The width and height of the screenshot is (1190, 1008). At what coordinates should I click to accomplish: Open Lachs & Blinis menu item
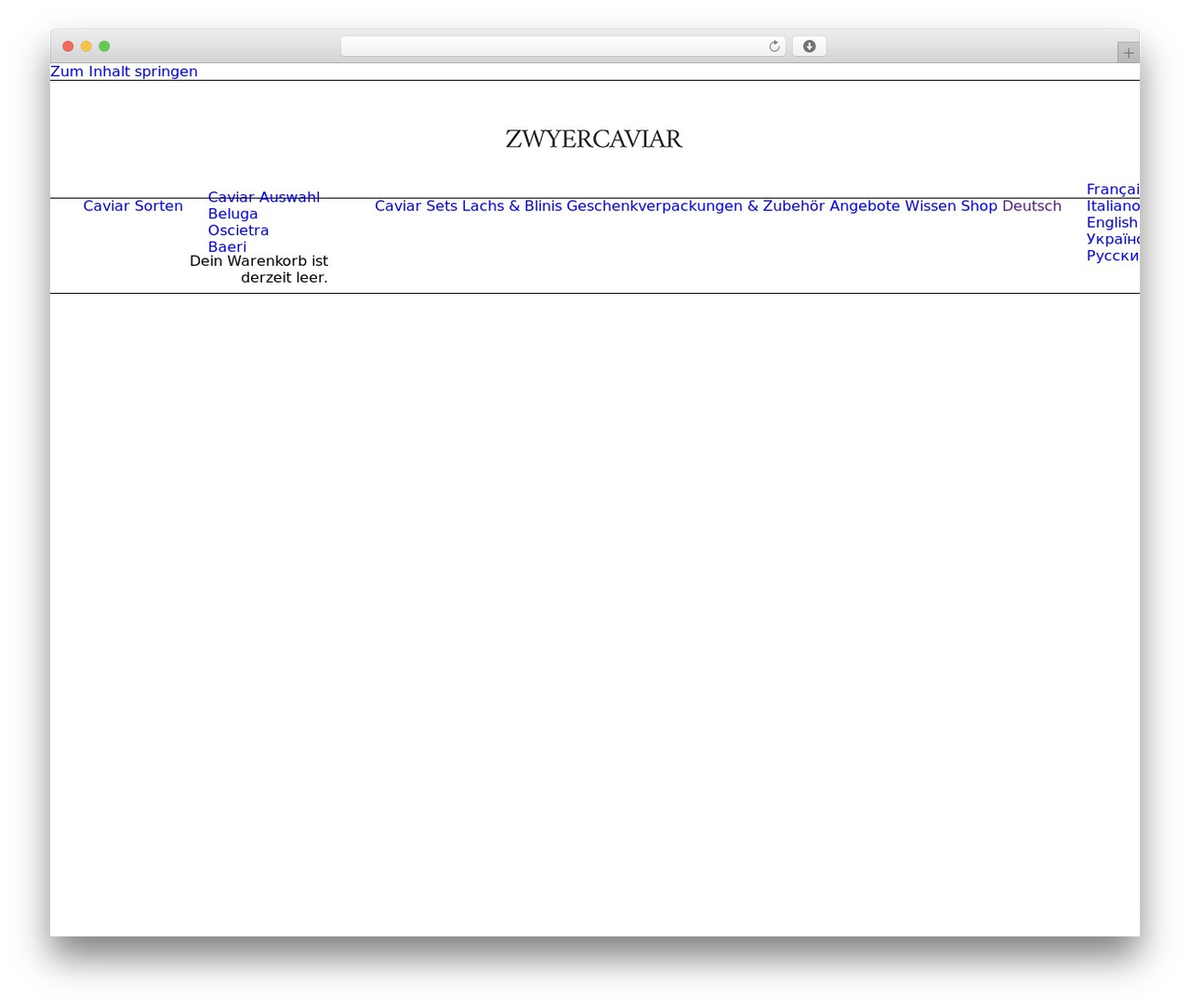[x=512, y=206]
